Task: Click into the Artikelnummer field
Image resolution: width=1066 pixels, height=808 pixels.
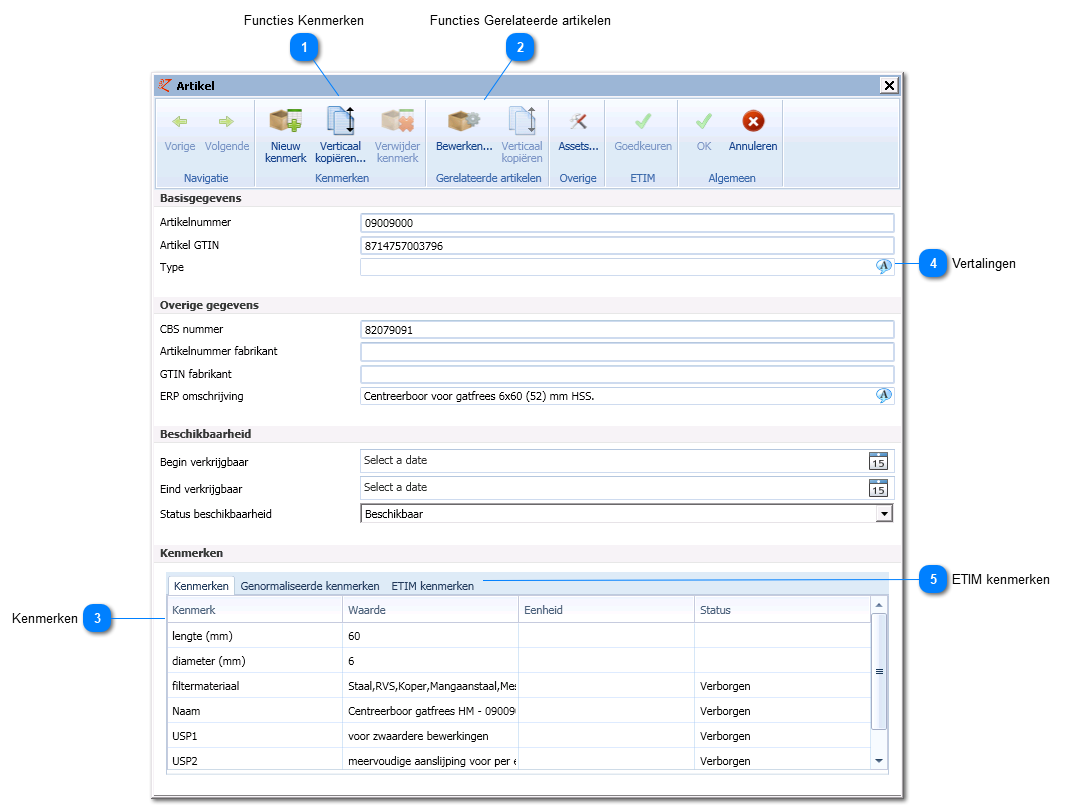Action: point(627,223)
